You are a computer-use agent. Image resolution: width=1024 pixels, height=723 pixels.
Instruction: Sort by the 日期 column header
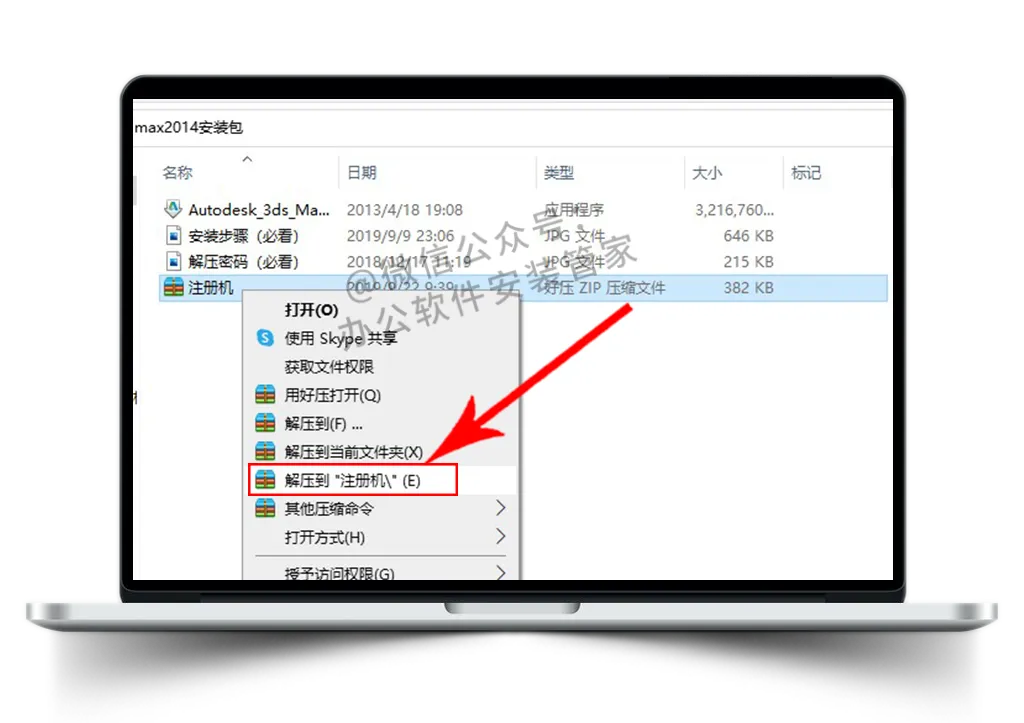pos(362,172)
